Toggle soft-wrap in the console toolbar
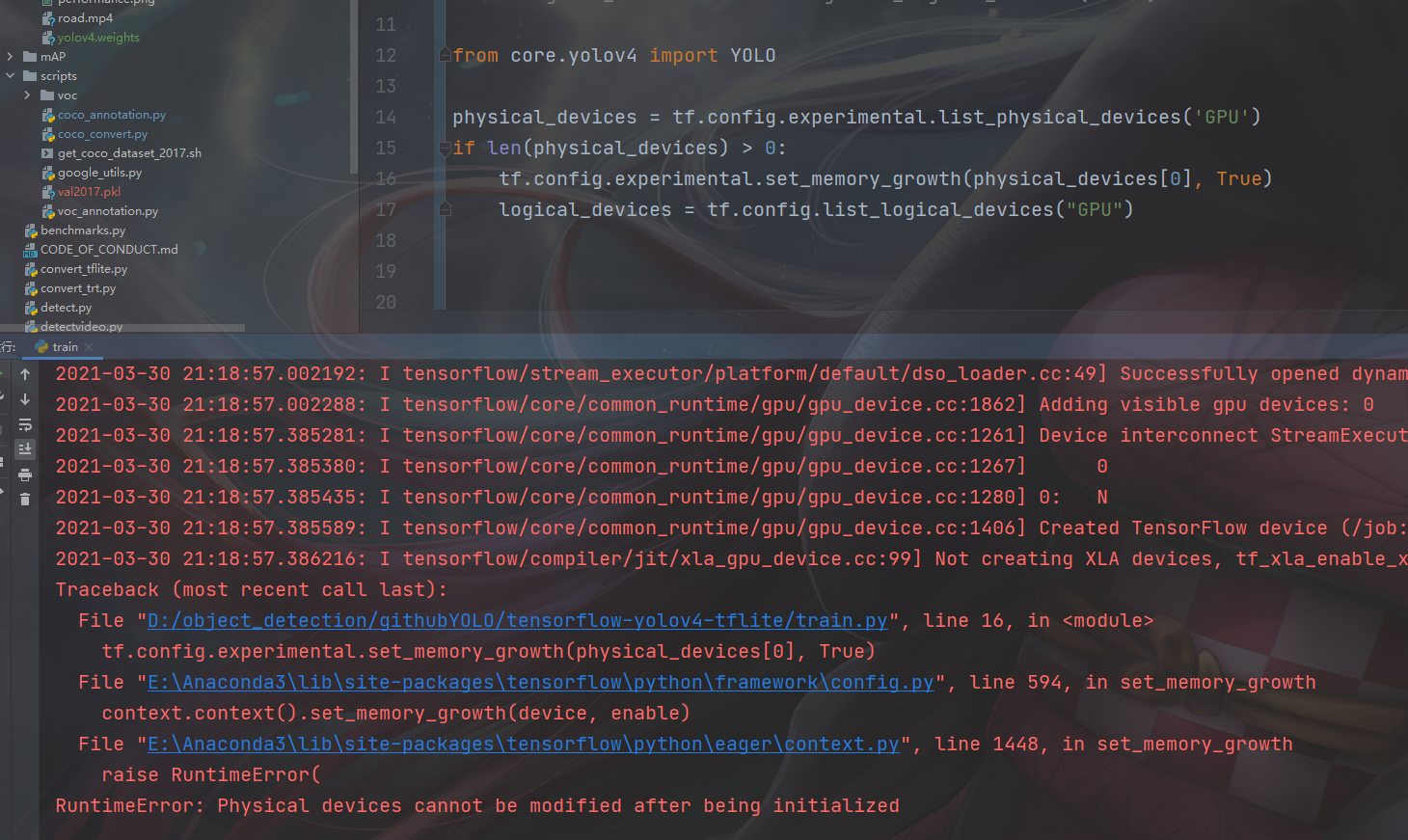This screenshot has width=1408, height=840. [25, 424]
